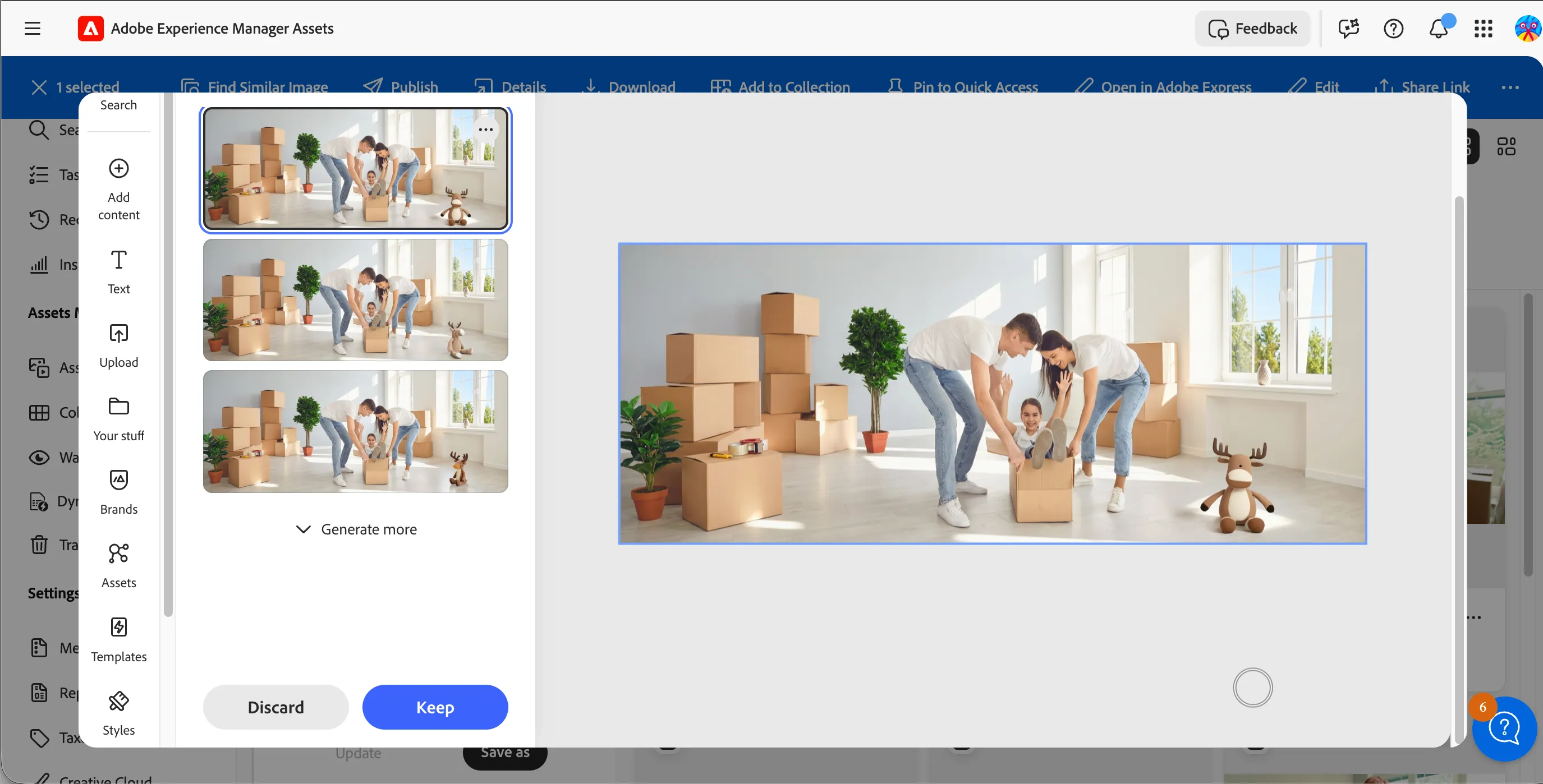Click Download in the action bar

pos(629,87)
